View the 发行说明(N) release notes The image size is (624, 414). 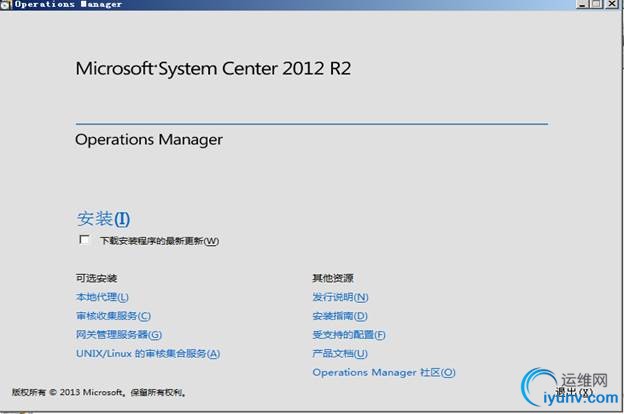click(x=340, y=297)
